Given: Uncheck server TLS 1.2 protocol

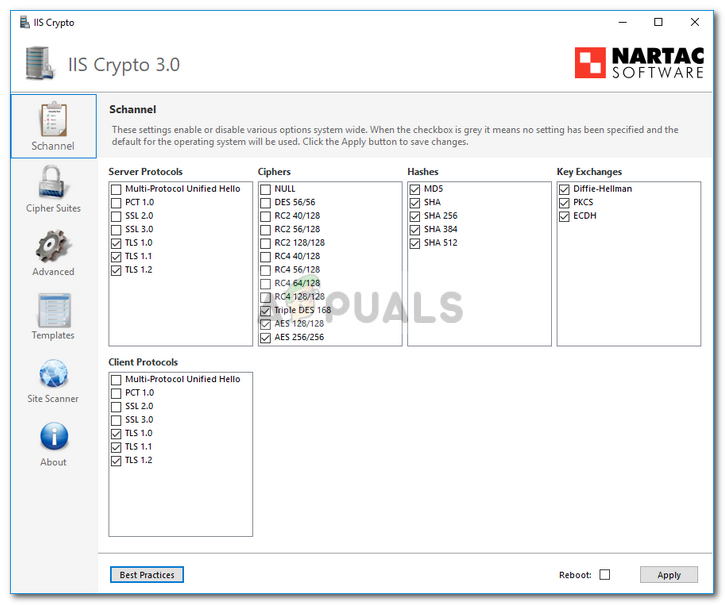Looking at the screenshot, I should click(116, 270).
